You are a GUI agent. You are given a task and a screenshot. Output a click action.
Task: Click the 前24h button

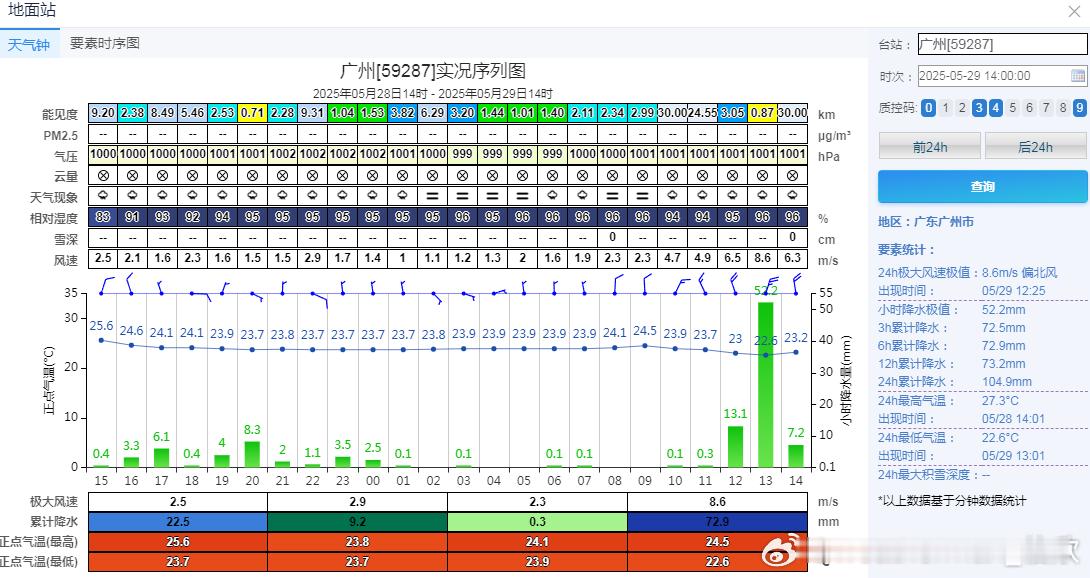point(929,147)
